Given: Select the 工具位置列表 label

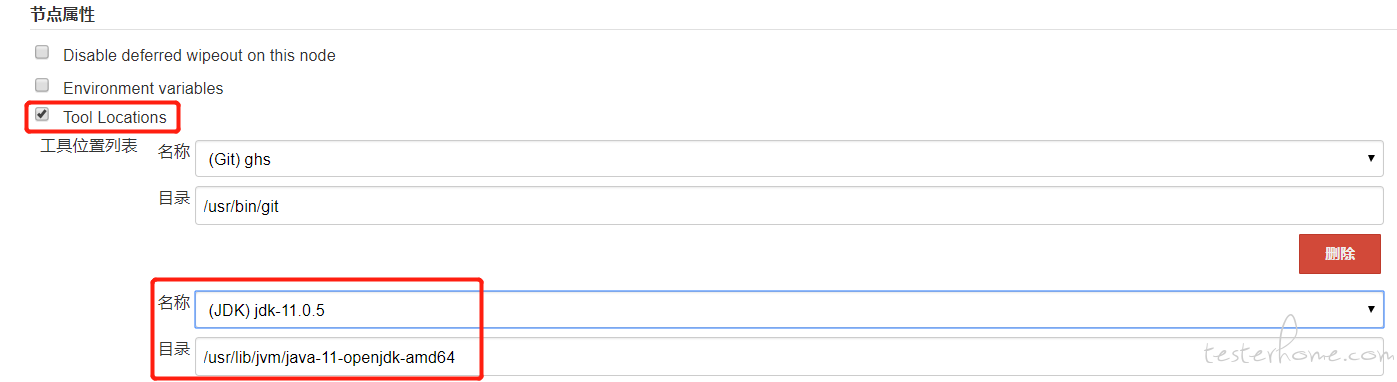Looking at the screenshot, I should 89,146.
